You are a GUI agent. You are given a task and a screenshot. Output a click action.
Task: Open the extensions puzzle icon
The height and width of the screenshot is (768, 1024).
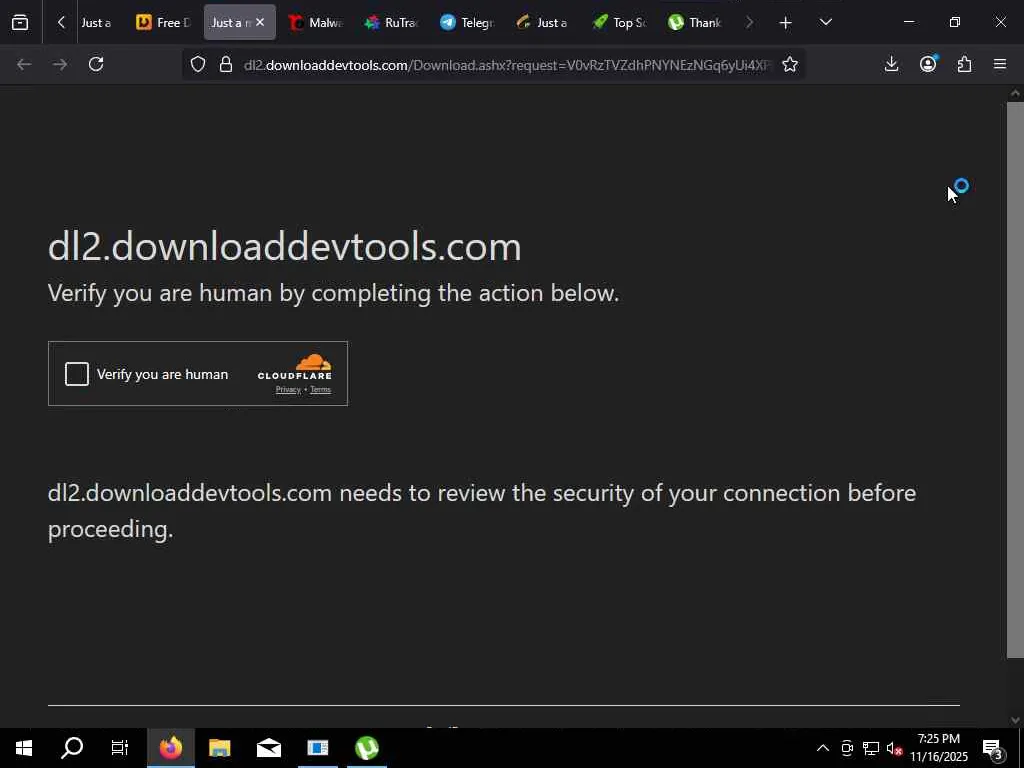coord(964,64)
